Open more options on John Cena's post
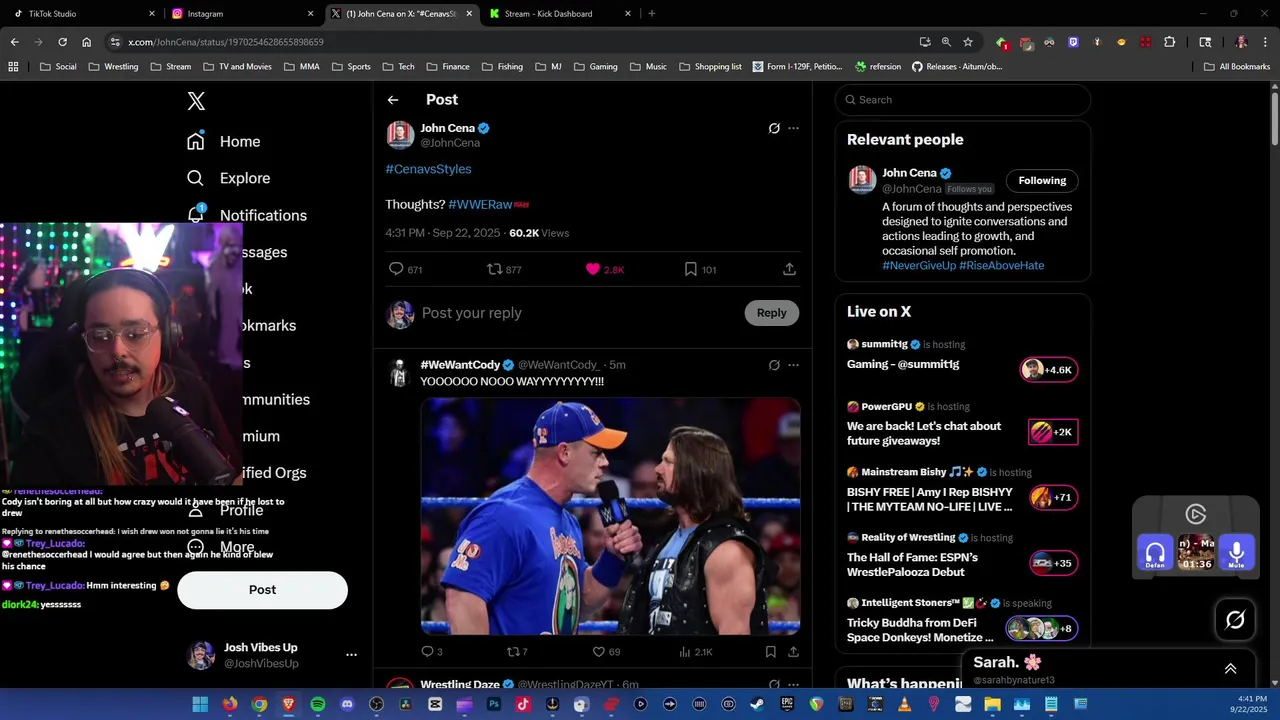The height and width of the screenshot is (720, 1280). coord(793,128)
